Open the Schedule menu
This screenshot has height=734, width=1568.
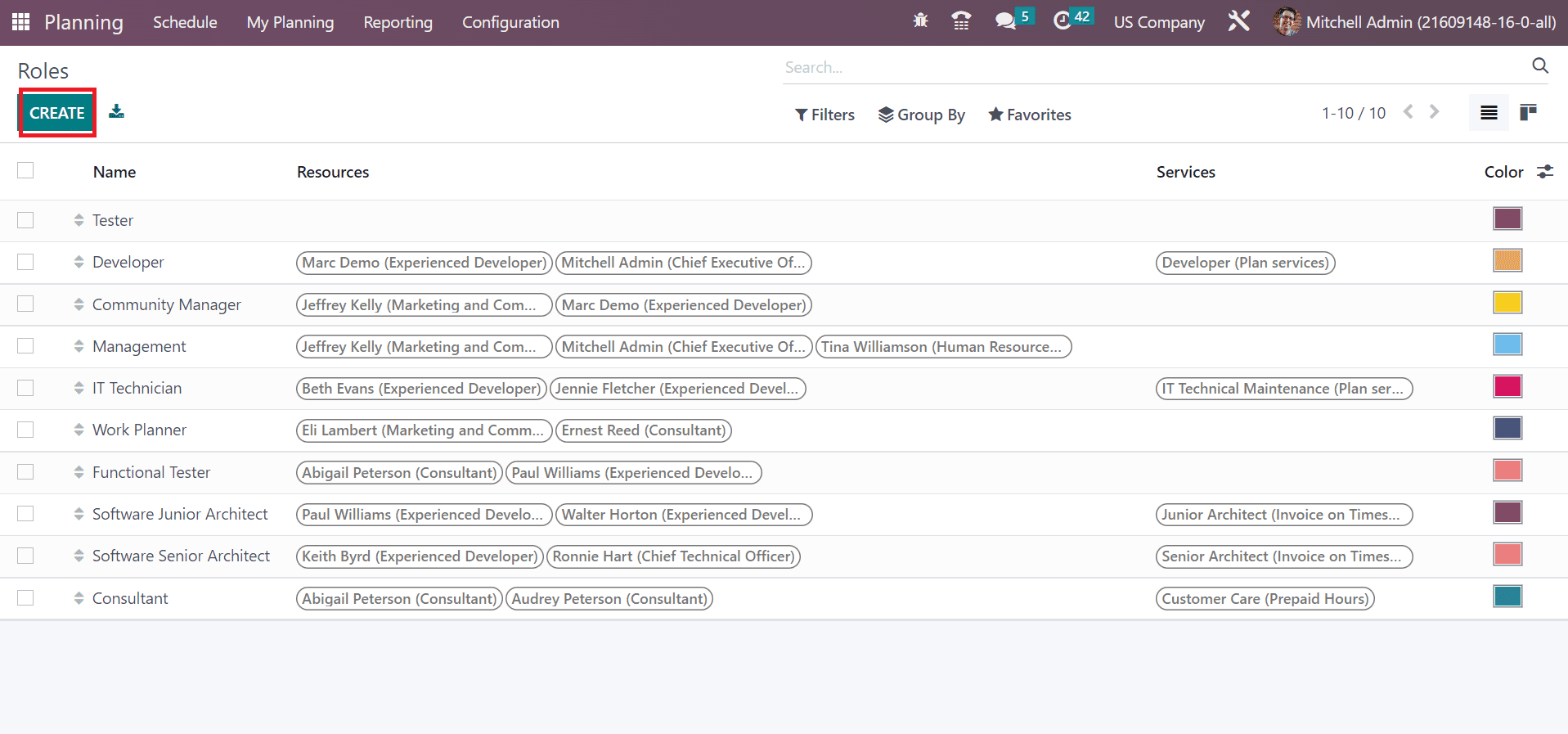pyautogui.click(x=185, y=22)
